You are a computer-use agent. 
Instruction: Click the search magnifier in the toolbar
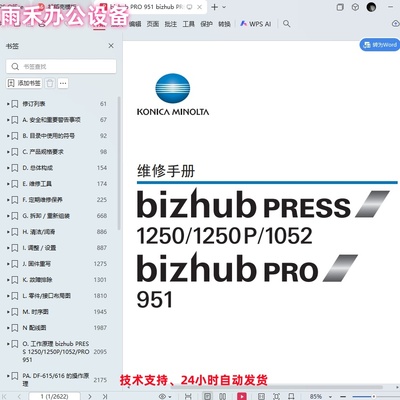click(286, 24)
